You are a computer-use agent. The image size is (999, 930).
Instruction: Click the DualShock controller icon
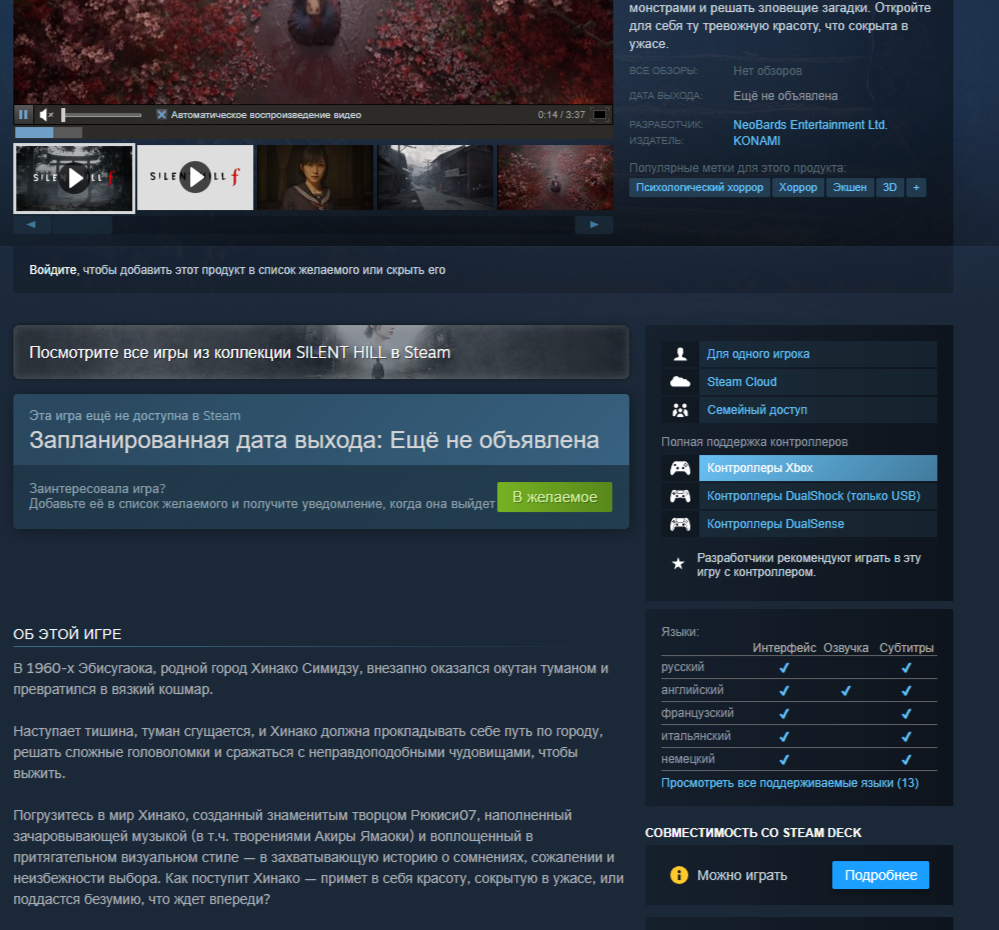click(x=680, y=496)
